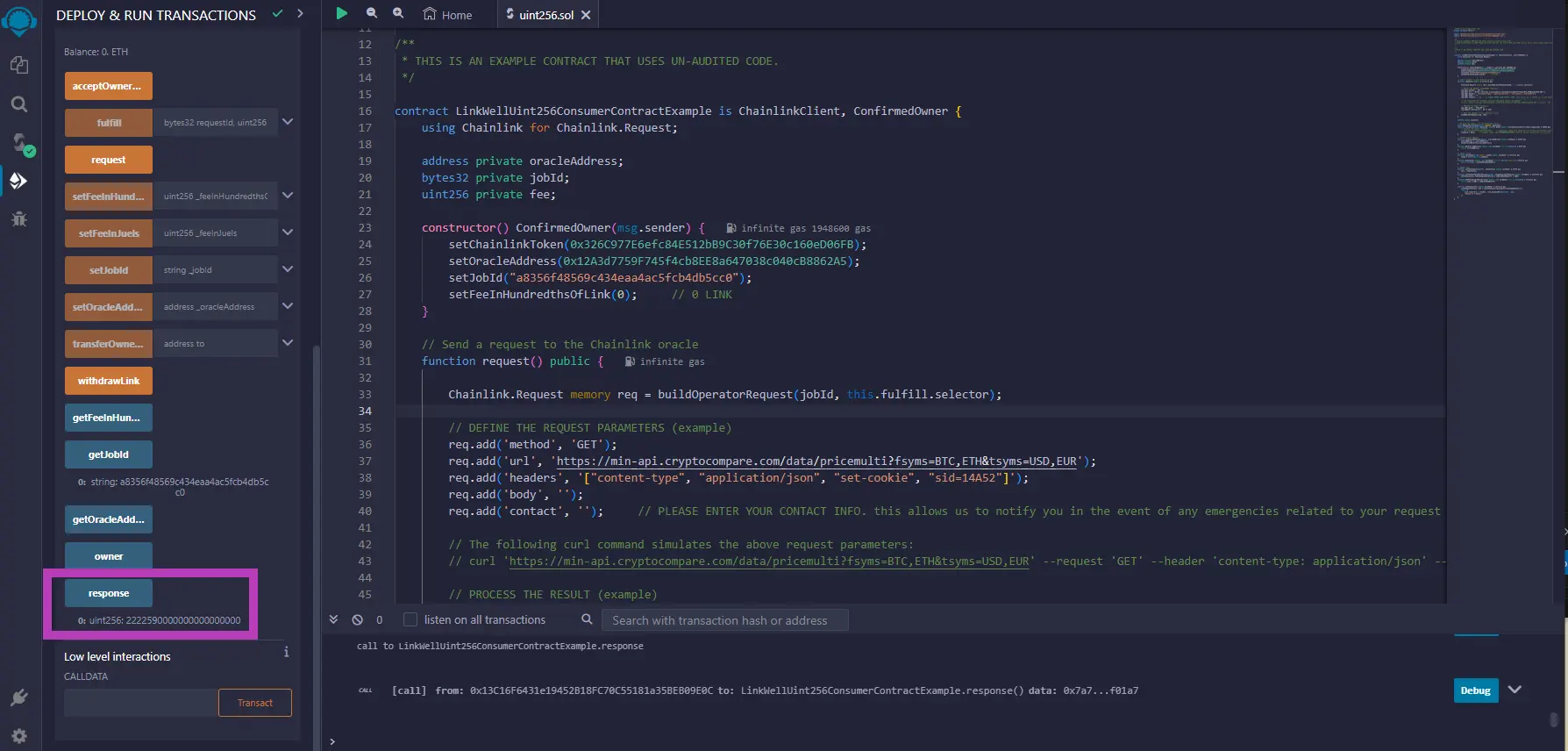1568x751 pixels.
Task: Call getFeeInHundredths function
Action: (109, 418)
